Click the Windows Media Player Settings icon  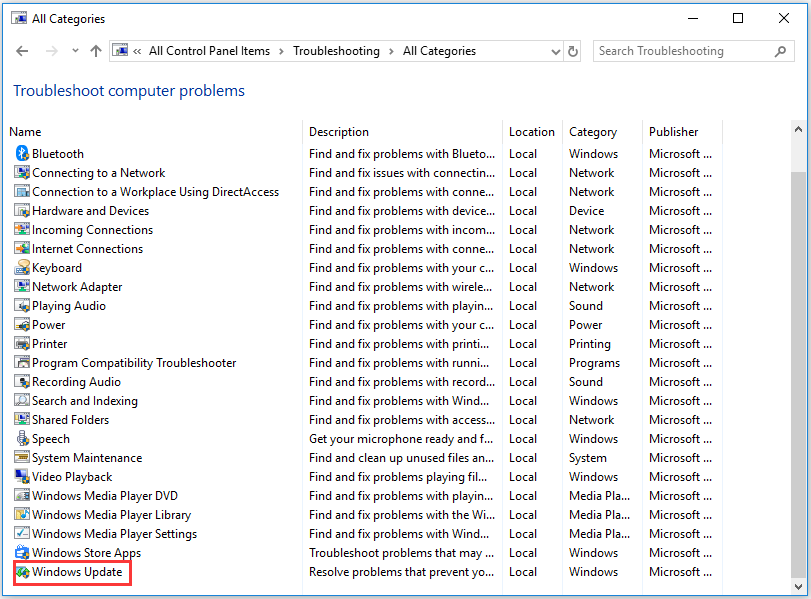22,533
